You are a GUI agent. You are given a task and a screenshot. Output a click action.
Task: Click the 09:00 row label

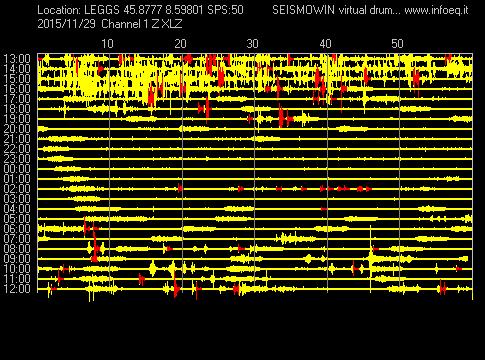point(17,259)
